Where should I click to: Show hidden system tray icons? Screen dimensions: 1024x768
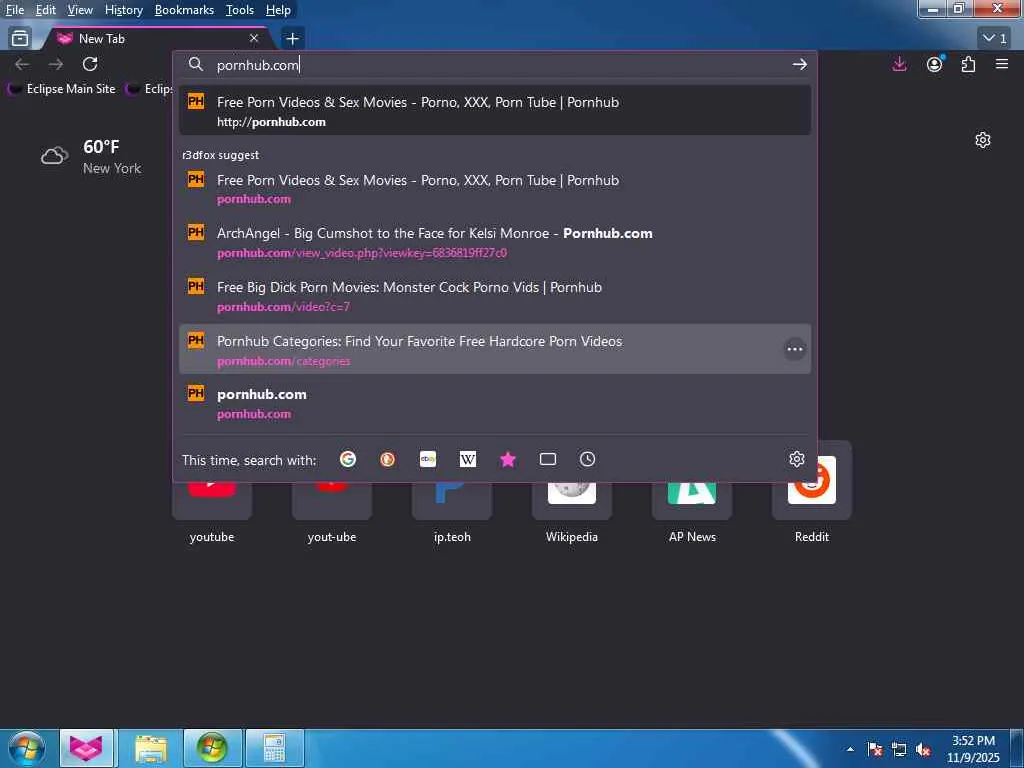[850, 749]
